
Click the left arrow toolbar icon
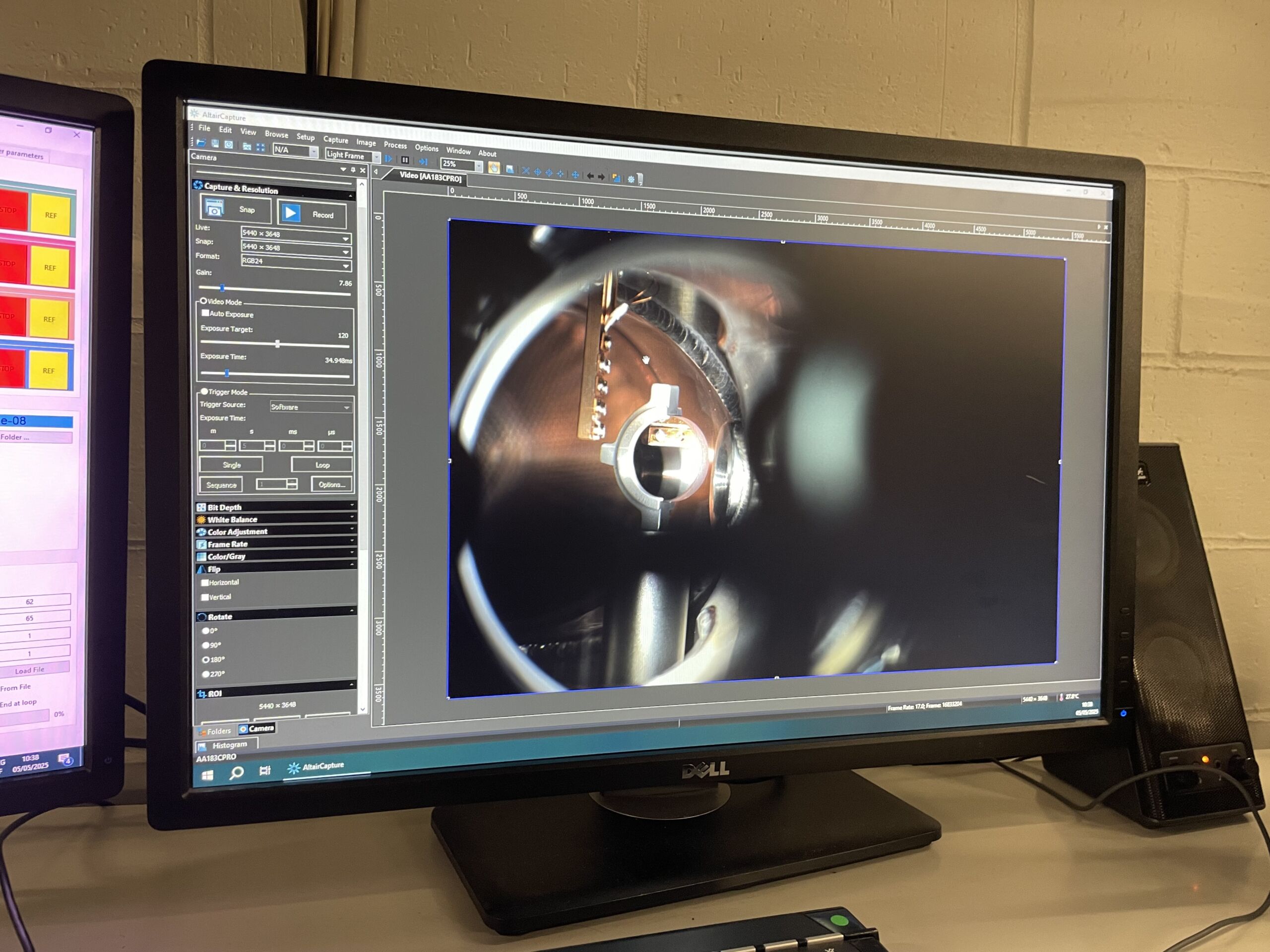tap(590, 176)
